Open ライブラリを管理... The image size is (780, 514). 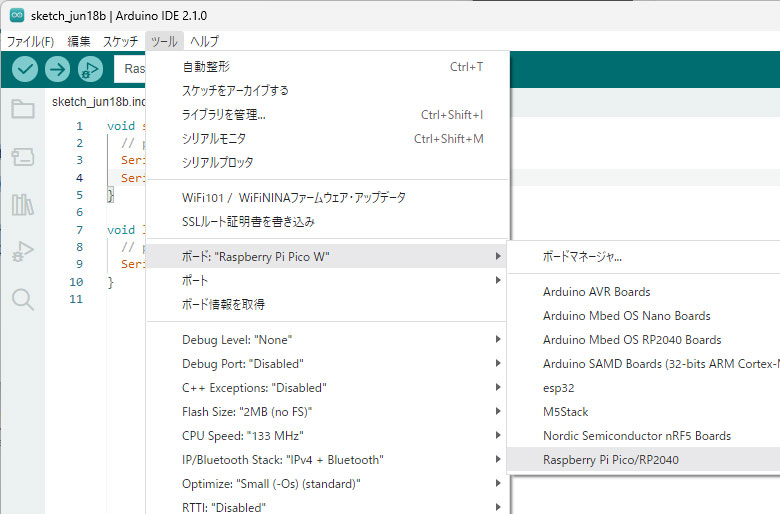328,114
